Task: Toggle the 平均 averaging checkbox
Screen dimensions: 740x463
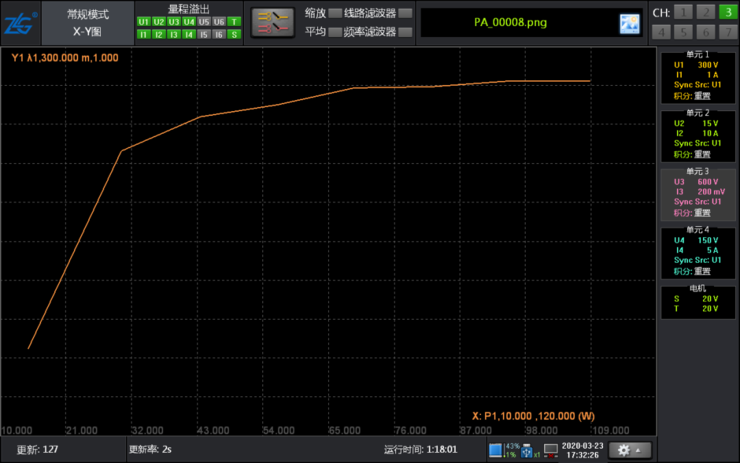Action: pos(335,32)
